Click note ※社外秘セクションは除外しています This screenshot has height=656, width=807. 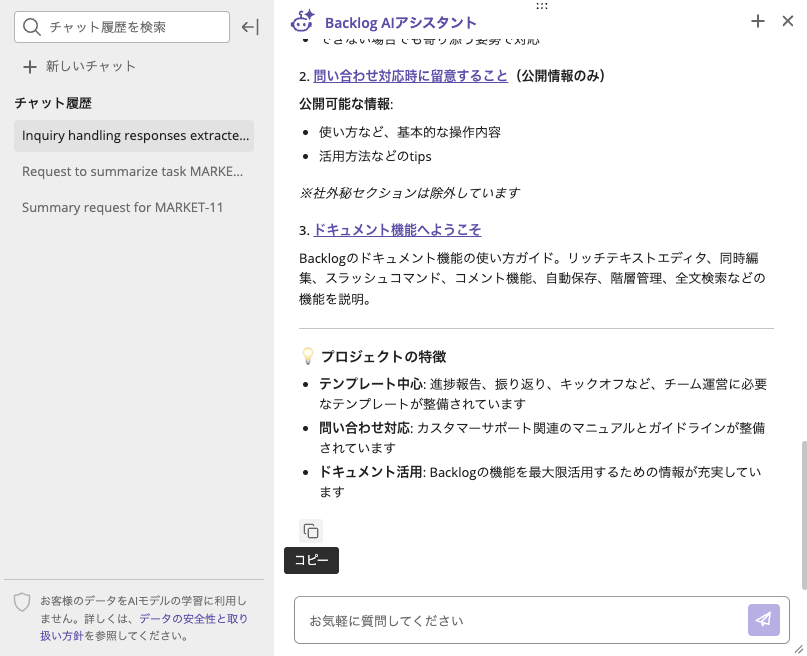(409, 193)
